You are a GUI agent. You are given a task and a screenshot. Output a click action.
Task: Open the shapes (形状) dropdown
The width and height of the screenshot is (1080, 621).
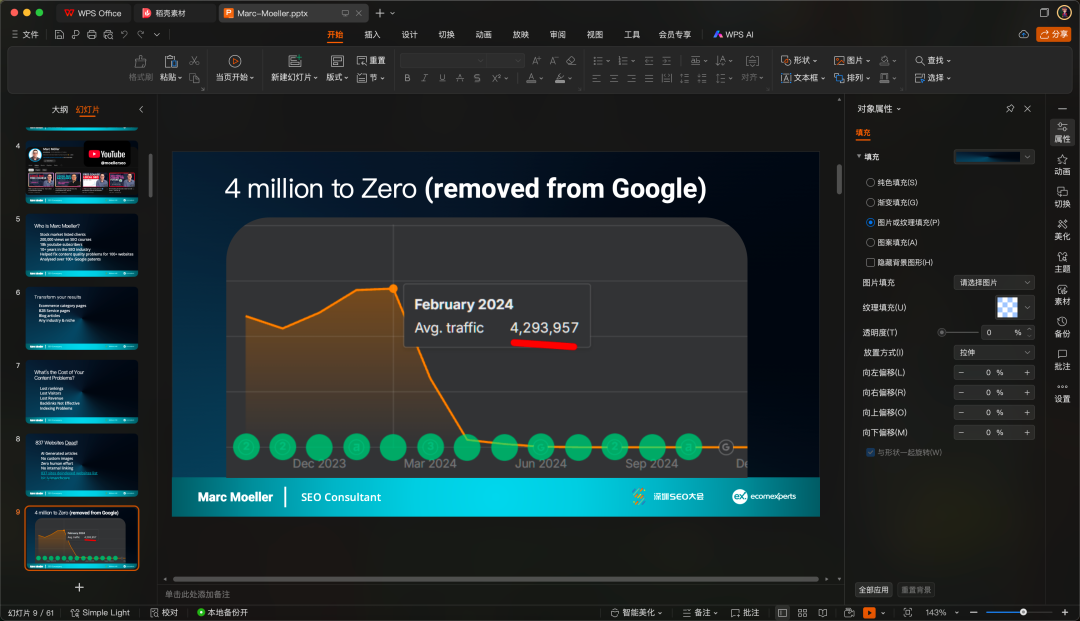(799, 61)
